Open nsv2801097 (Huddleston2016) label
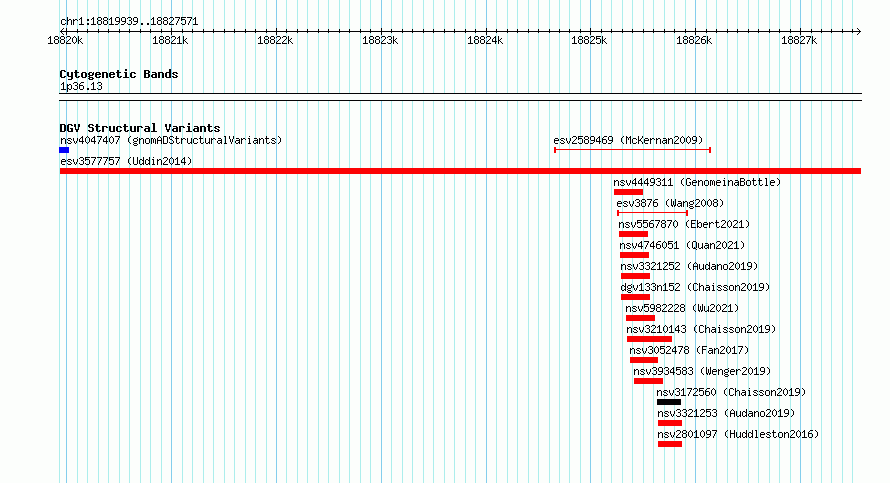 pyautogui.click(x=738, y=434)
